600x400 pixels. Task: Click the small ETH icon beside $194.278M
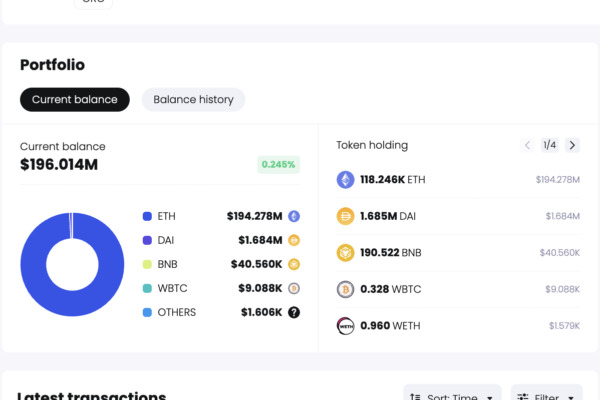[294, 216]
